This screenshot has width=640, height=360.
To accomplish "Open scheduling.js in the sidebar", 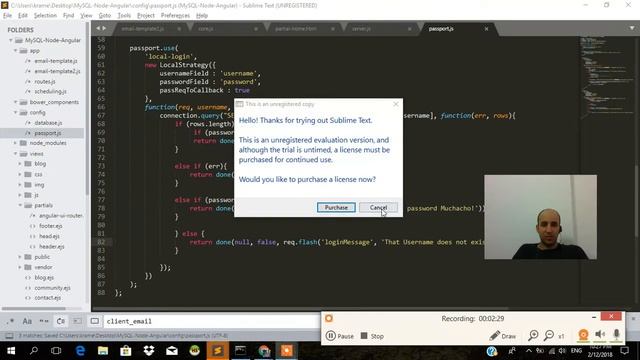I will click(50, 91).
